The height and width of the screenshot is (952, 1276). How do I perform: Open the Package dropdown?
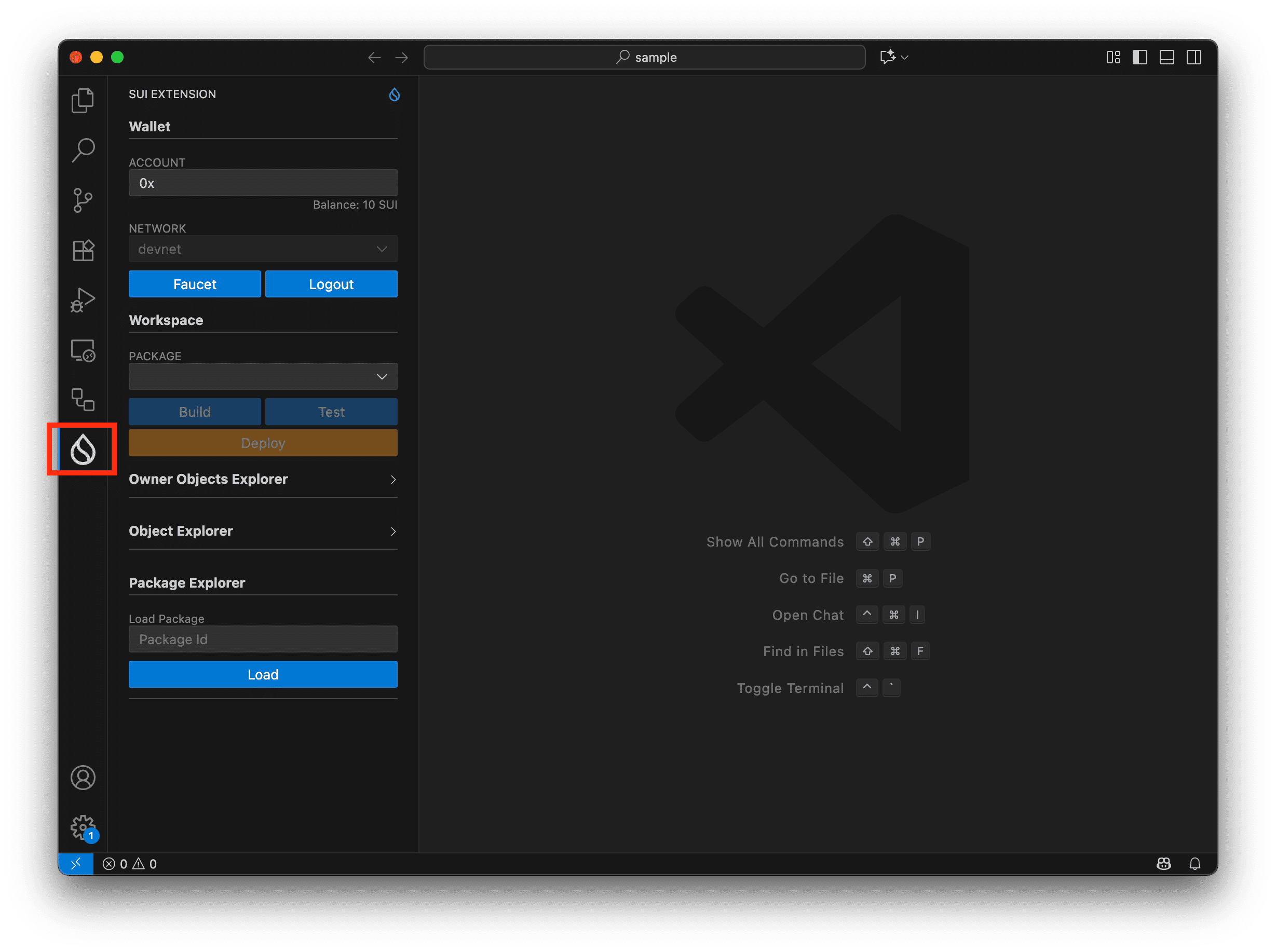coord(263,376)
